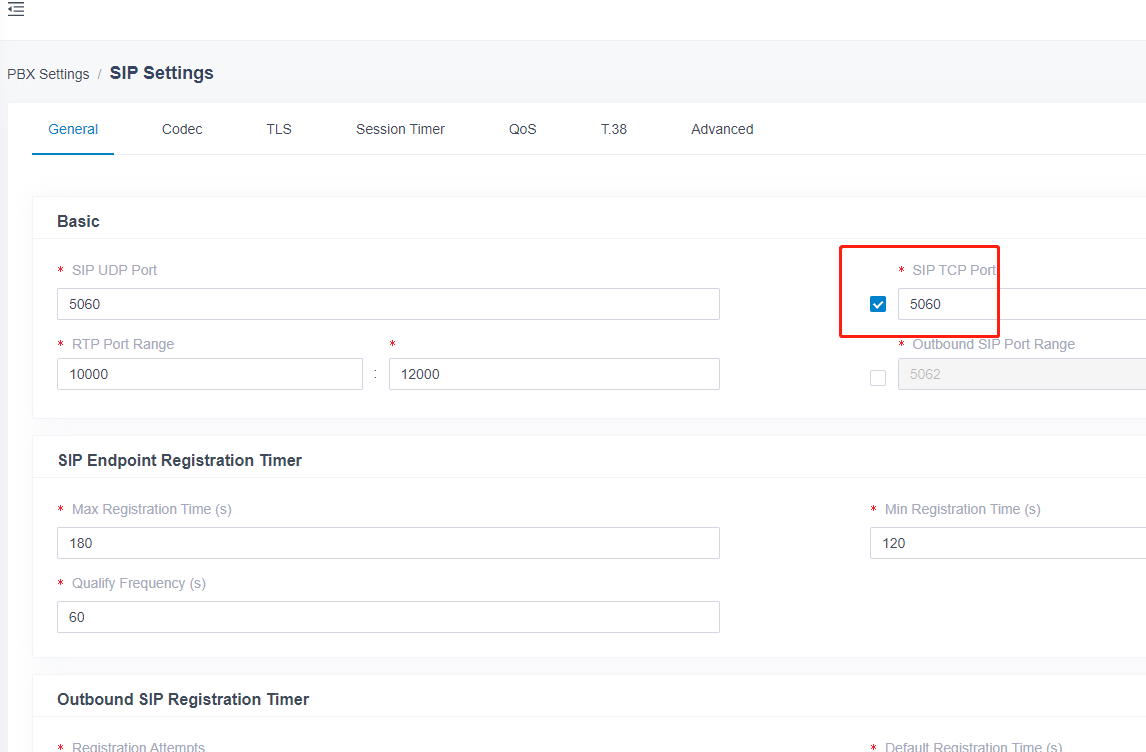Screen dimensions: 1146x752
Task: Edit the SIP UDP Port field
Action: tap(388, 304)
